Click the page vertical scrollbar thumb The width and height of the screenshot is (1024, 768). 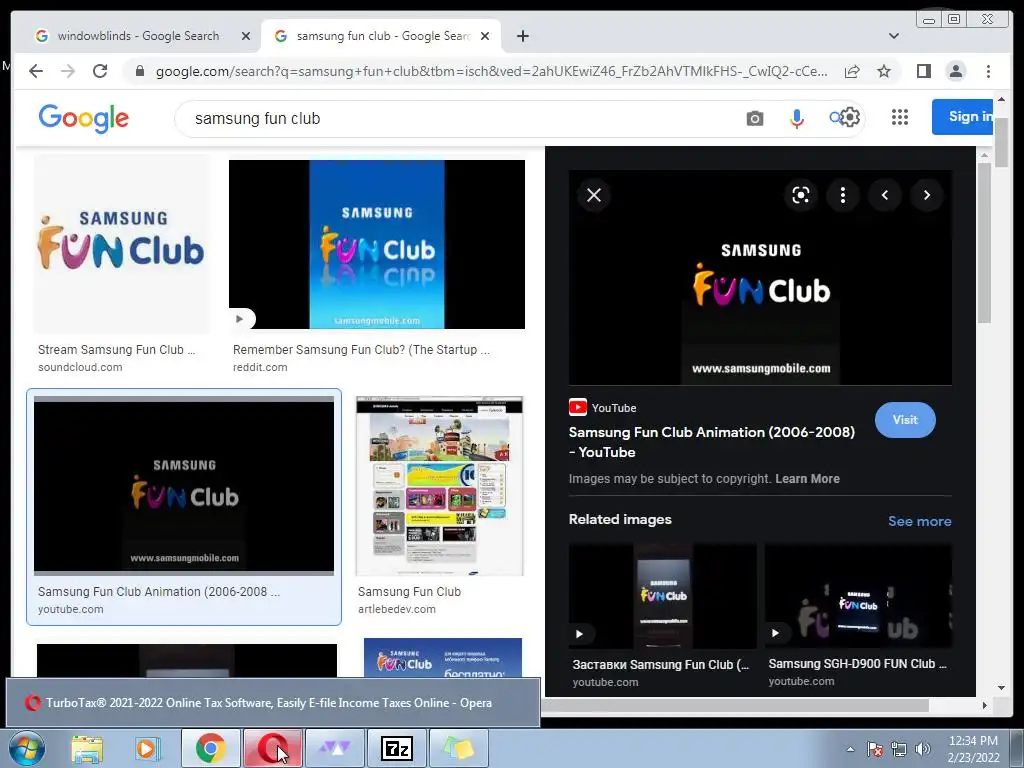tap(1001, 142)
